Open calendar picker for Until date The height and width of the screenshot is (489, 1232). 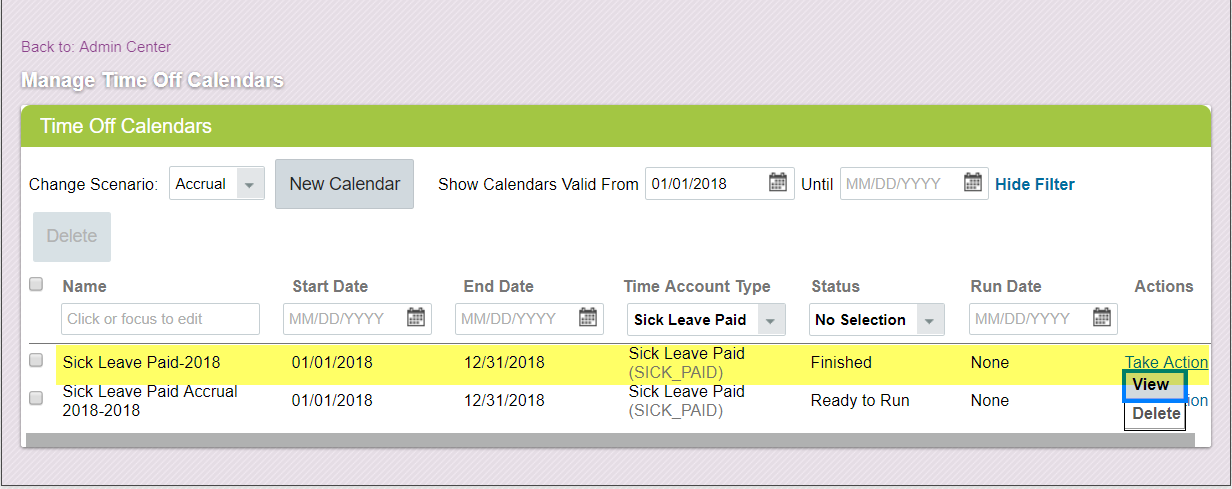(x=973, y=183)
